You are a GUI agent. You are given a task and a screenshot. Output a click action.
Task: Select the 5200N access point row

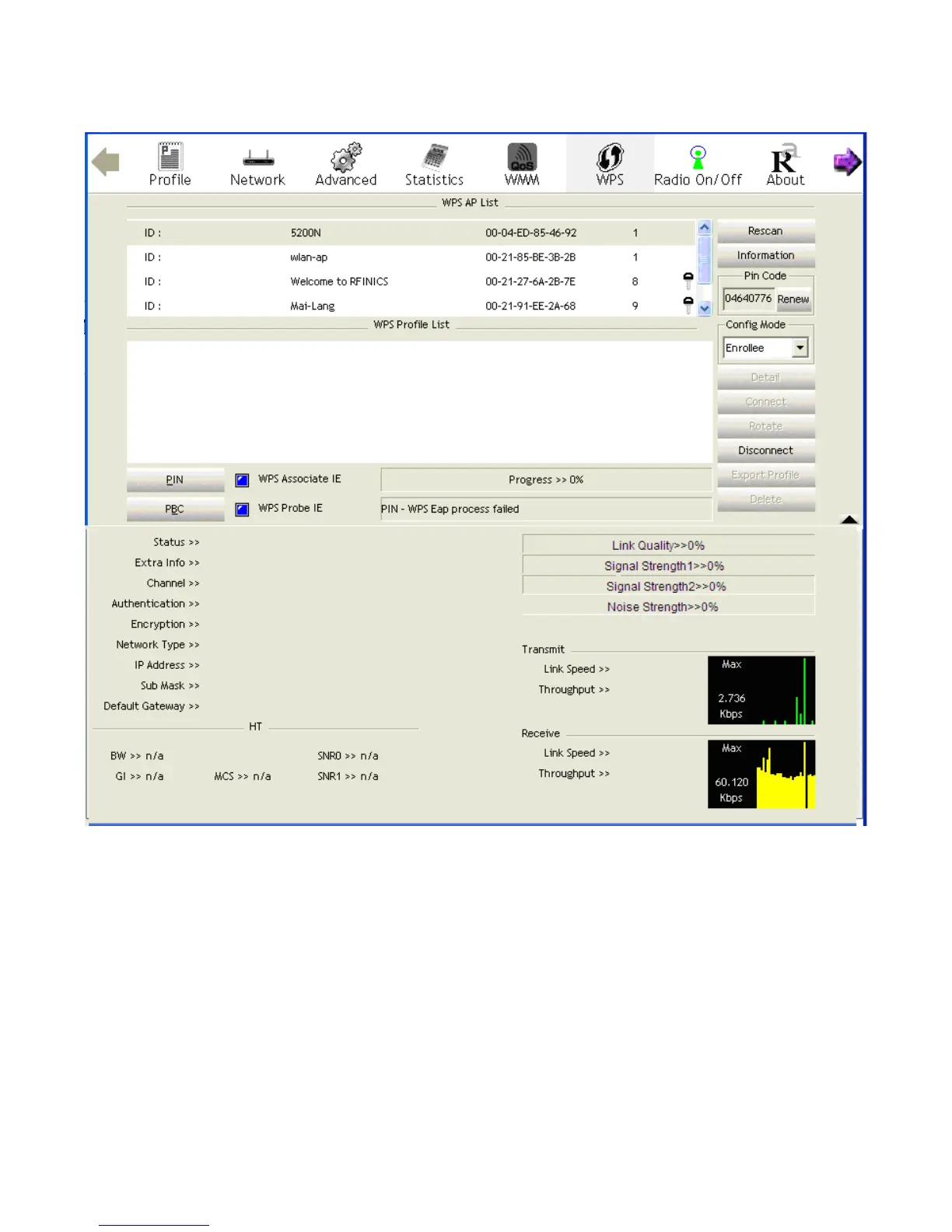point(411,233)
